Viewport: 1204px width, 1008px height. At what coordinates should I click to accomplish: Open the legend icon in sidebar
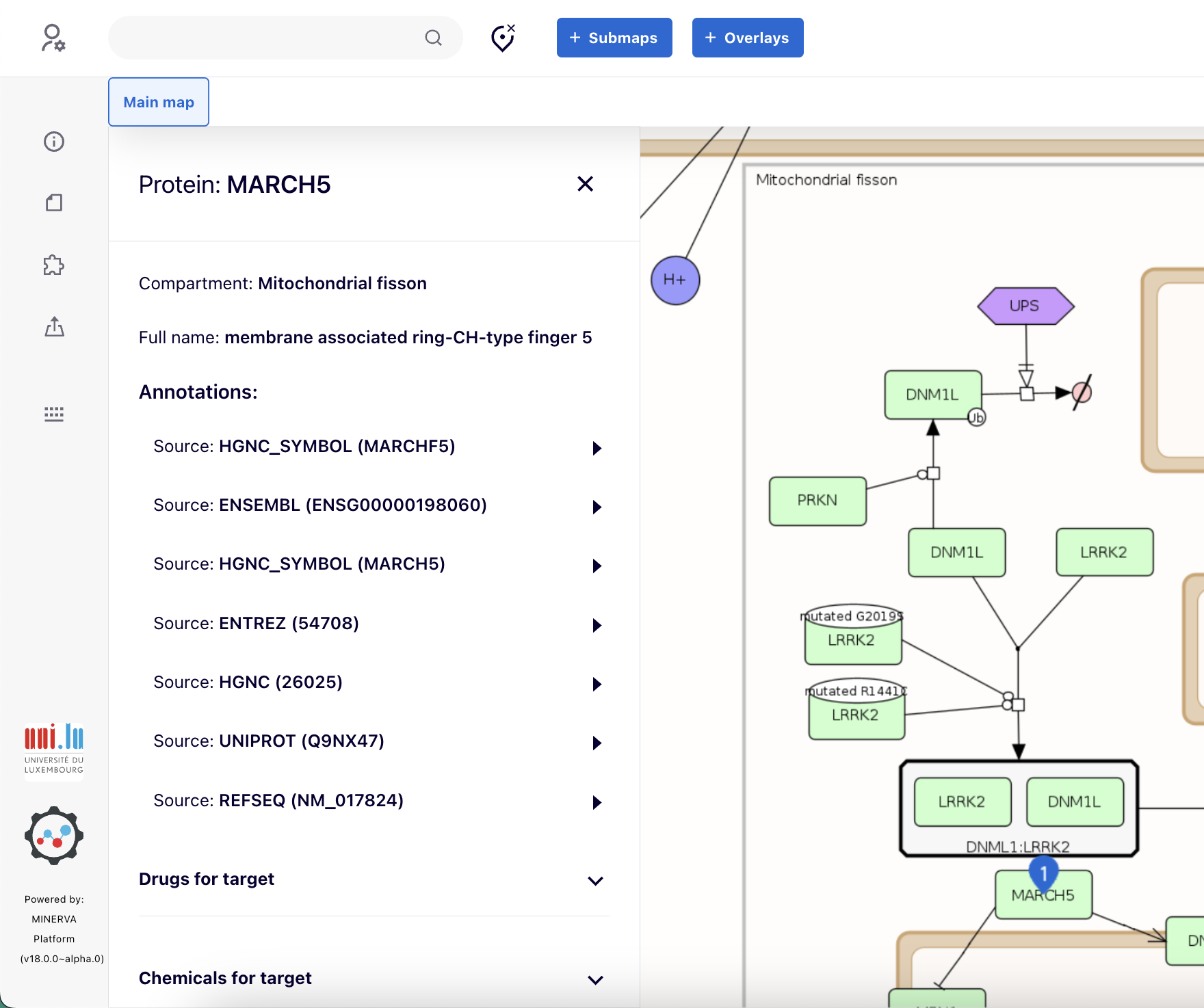[54, 414]
